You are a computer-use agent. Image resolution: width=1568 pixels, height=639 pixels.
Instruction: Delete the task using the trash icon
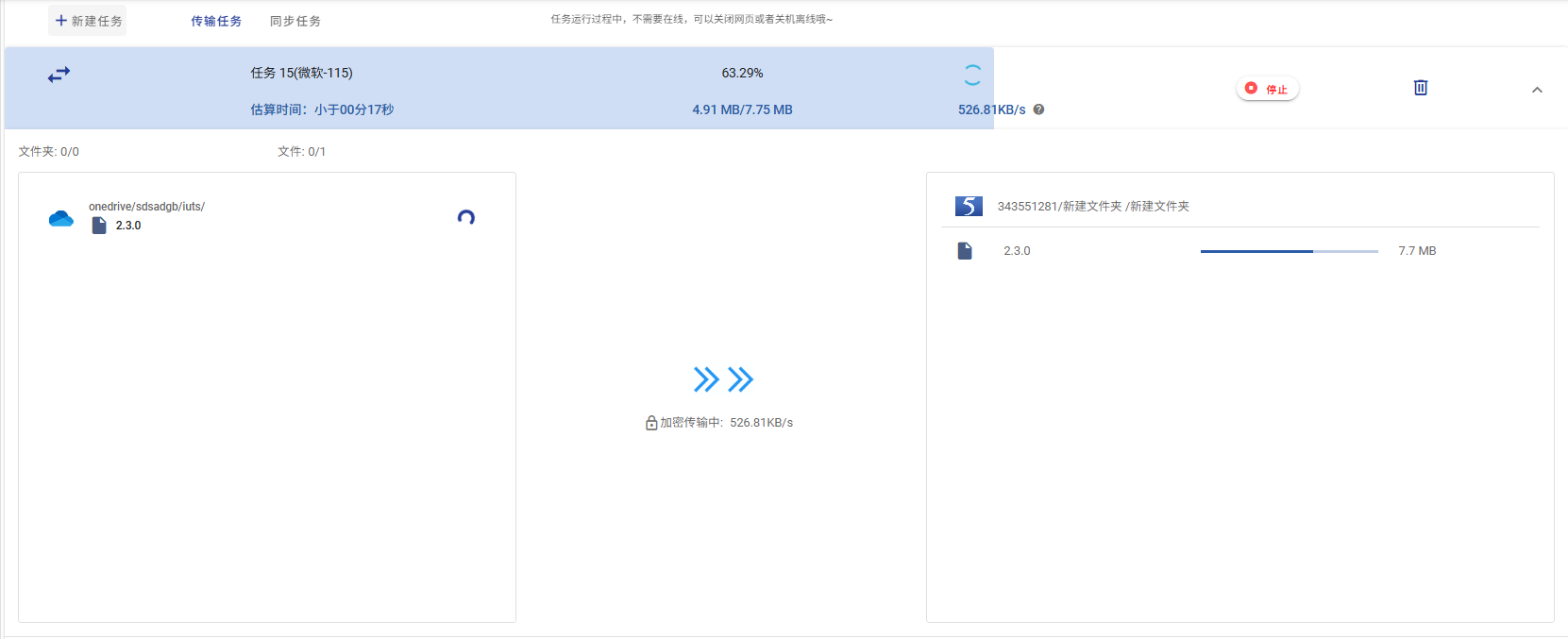[1420, 88]
